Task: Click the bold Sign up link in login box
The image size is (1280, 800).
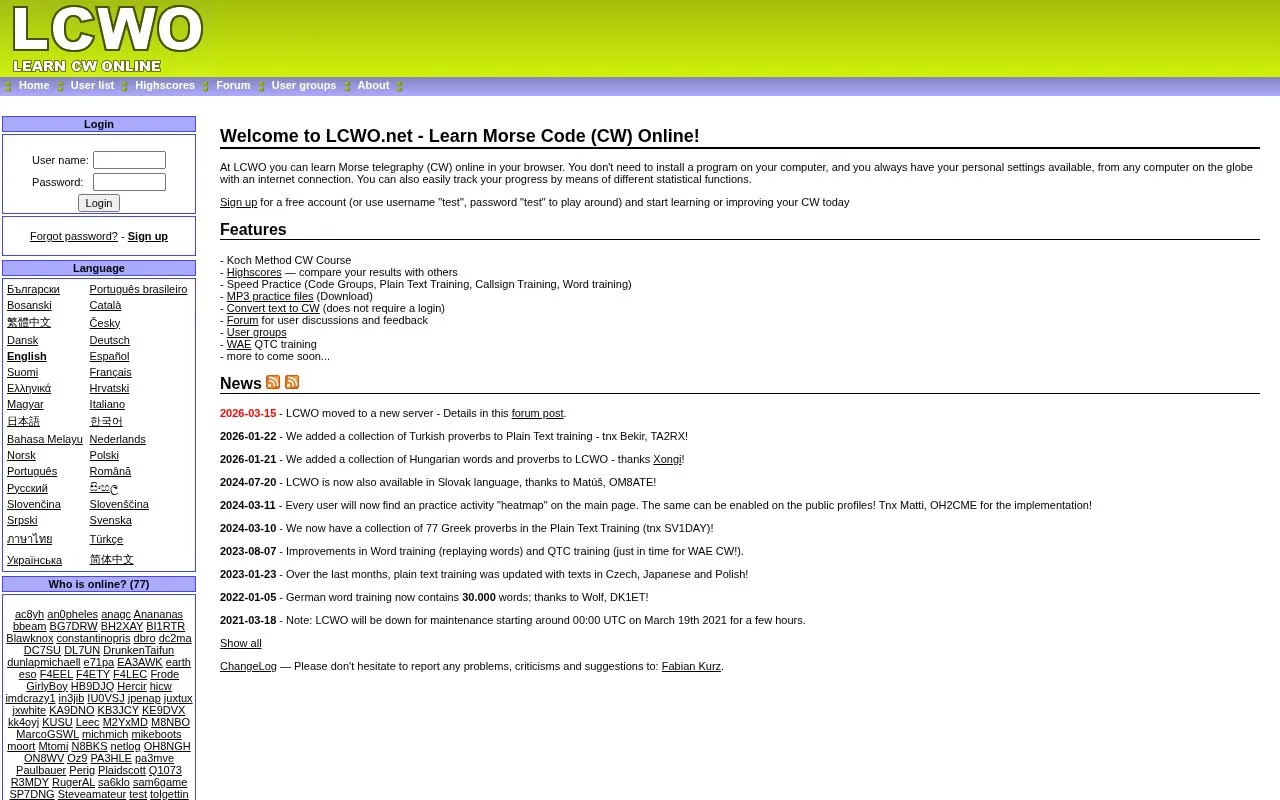Action: coord(148,236)
